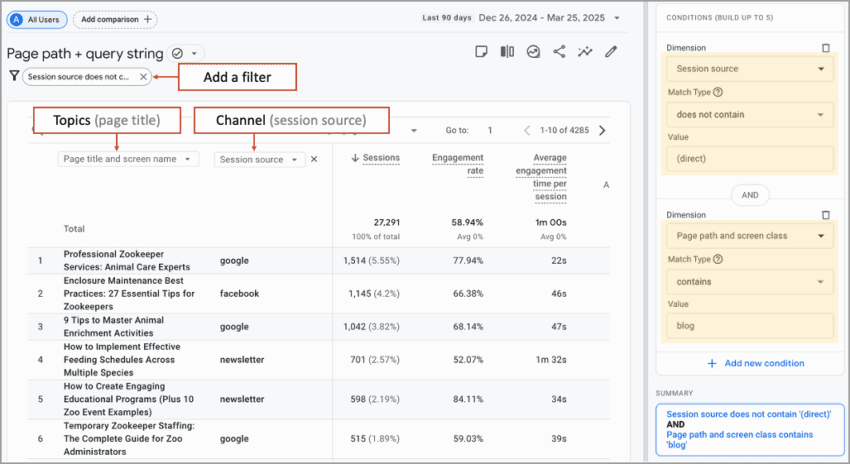Open the contains match type dropdown
850x464 pixels.
(750, 281)
